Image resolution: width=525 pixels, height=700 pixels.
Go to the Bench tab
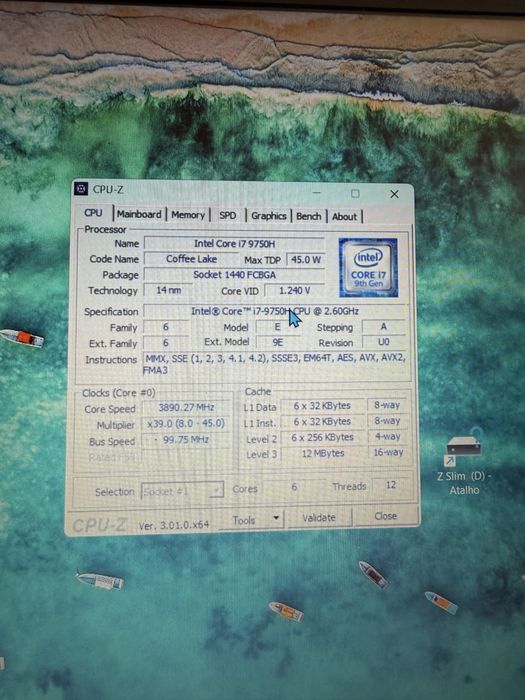pyautogui.click(x=308, y=217)
